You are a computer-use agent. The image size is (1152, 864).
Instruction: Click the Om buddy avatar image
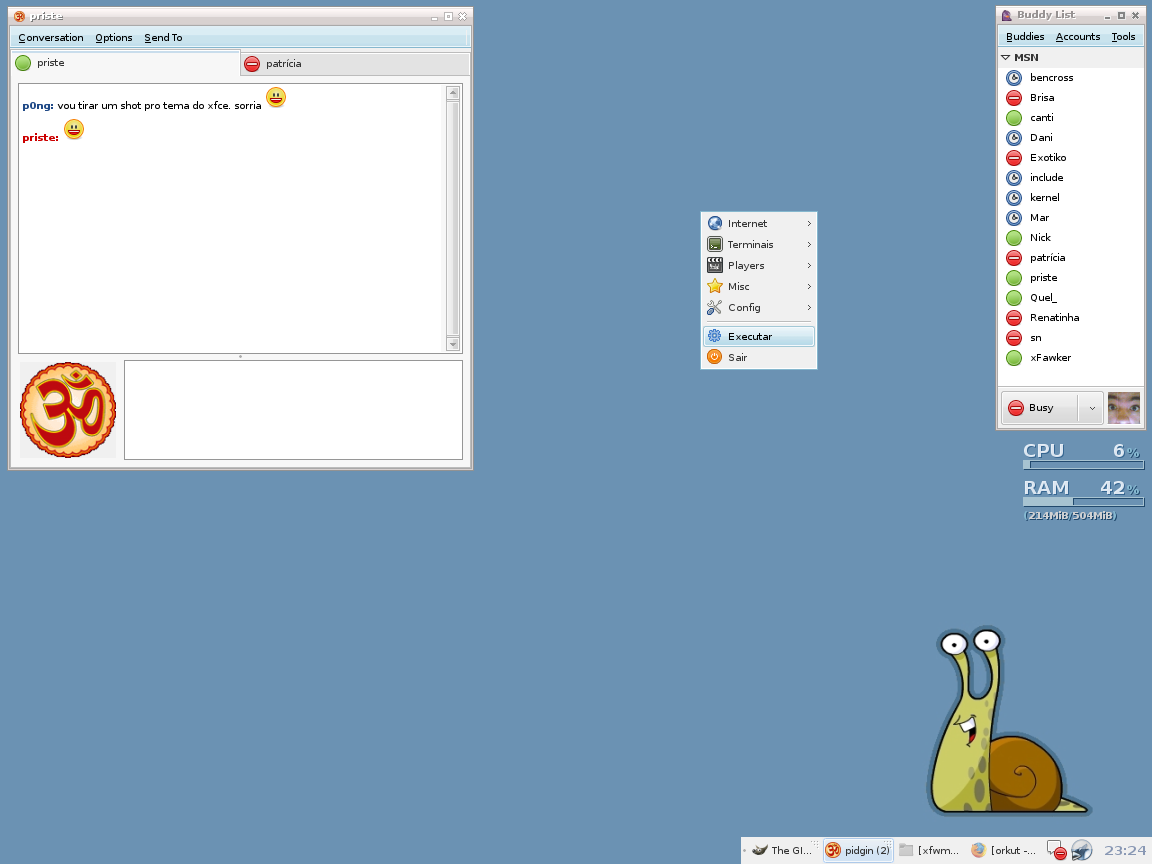point(68,410)
